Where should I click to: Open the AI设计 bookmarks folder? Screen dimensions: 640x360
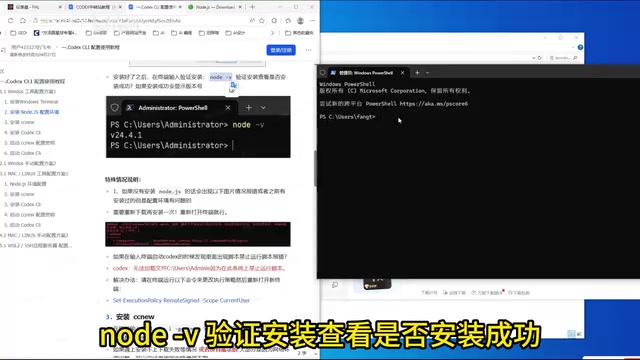point(235,33)
